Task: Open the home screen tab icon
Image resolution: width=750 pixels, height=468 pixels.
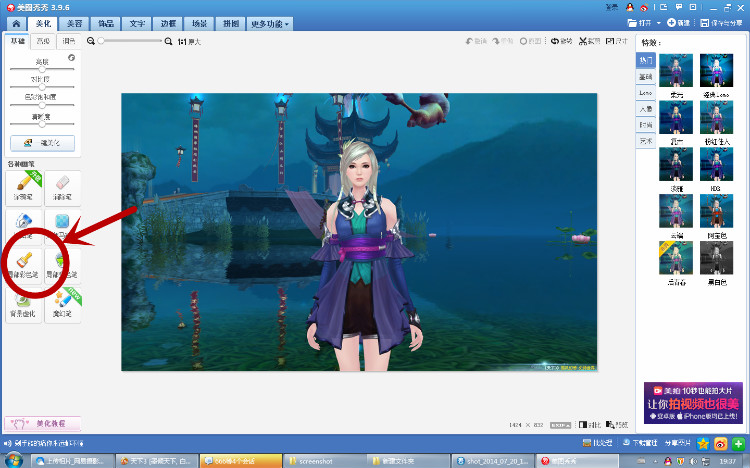Action: pyautogui.click(x=16, y=23)
